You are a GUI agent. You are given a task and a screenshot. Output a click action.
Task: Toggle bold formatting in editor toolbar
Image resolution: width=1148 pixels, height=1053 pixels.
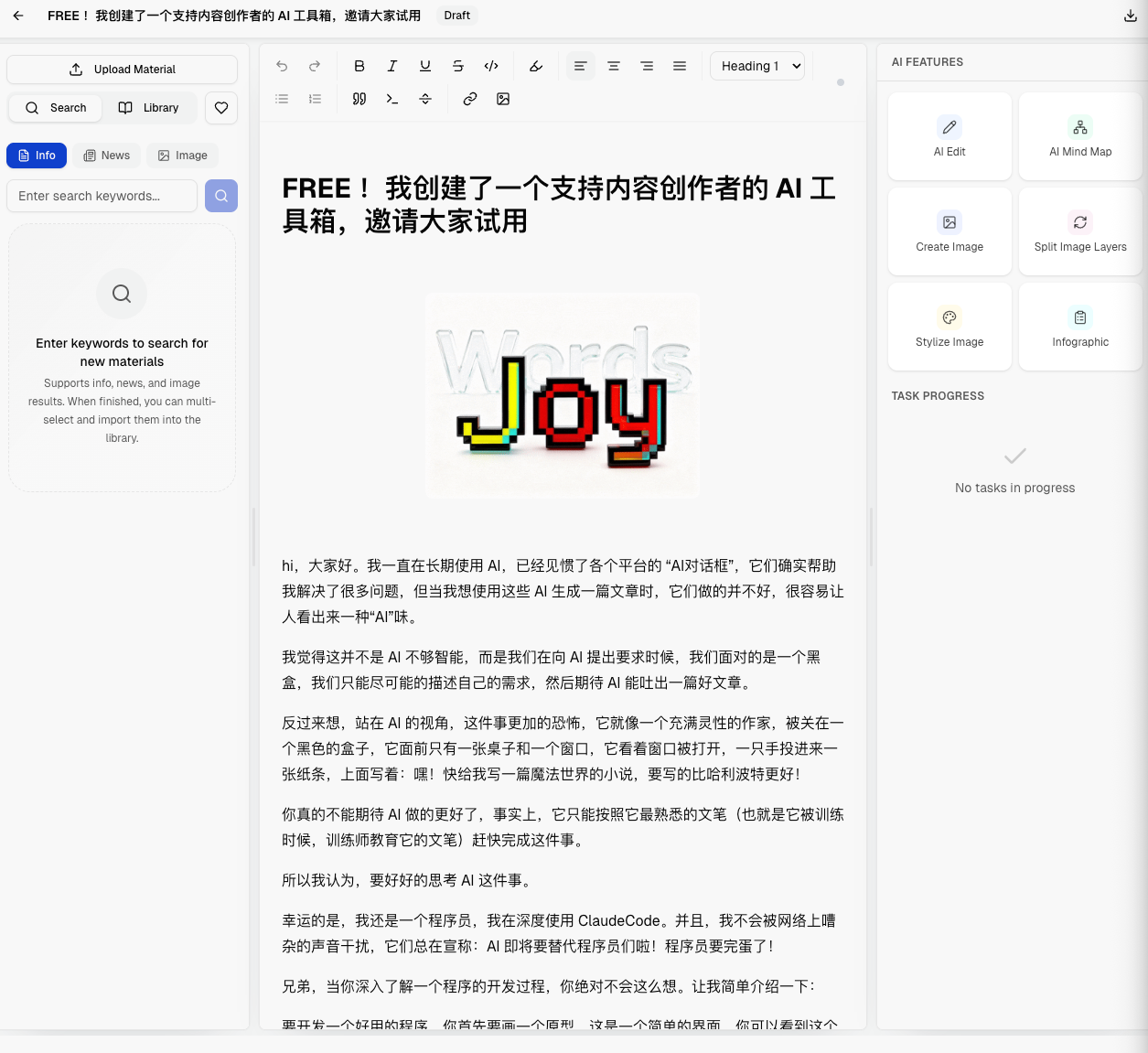pyautogui.click(x=359, y=66)
